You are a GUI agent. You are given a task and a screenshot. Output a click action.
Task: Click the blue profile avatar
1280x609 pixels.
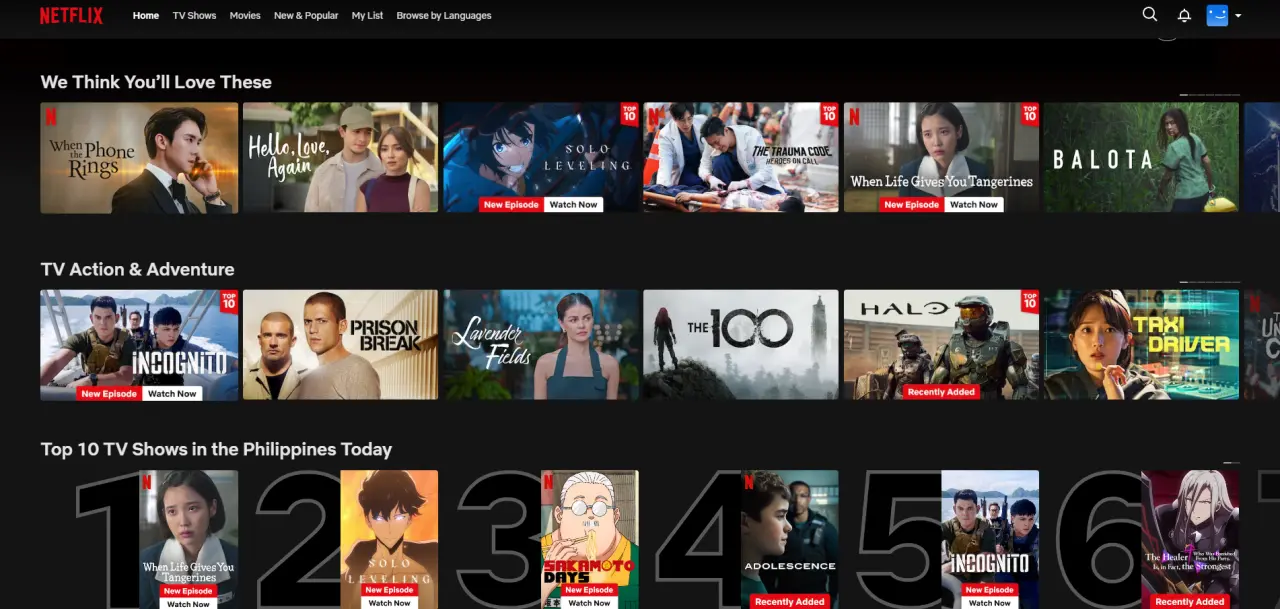click(1217, 15)
